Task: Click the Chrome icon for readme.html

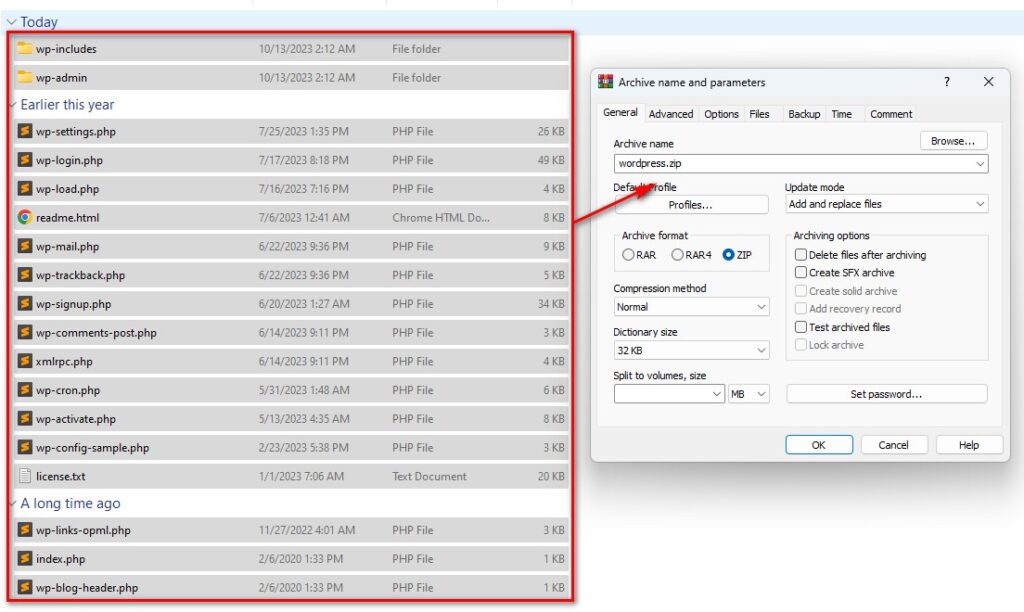Action: click(x=25, y=217)
